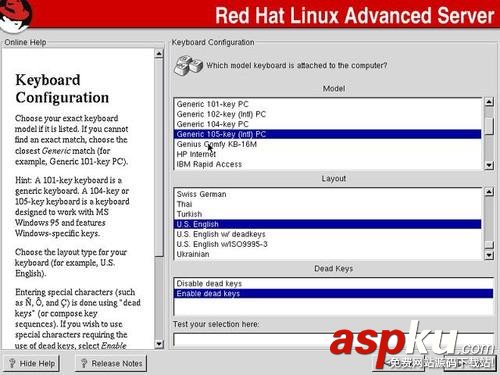
Task: Click Online Help scroll down arrow
Action: point(159,344)
